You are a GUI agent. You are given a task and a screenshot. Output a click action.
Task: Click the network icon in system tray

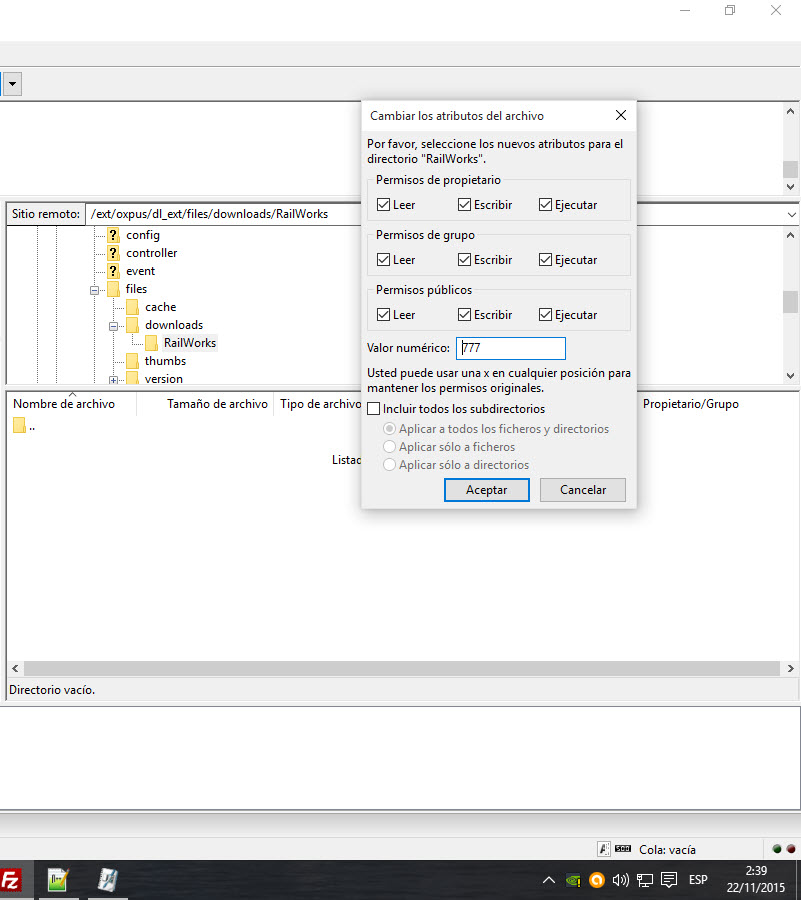point(645,880)
